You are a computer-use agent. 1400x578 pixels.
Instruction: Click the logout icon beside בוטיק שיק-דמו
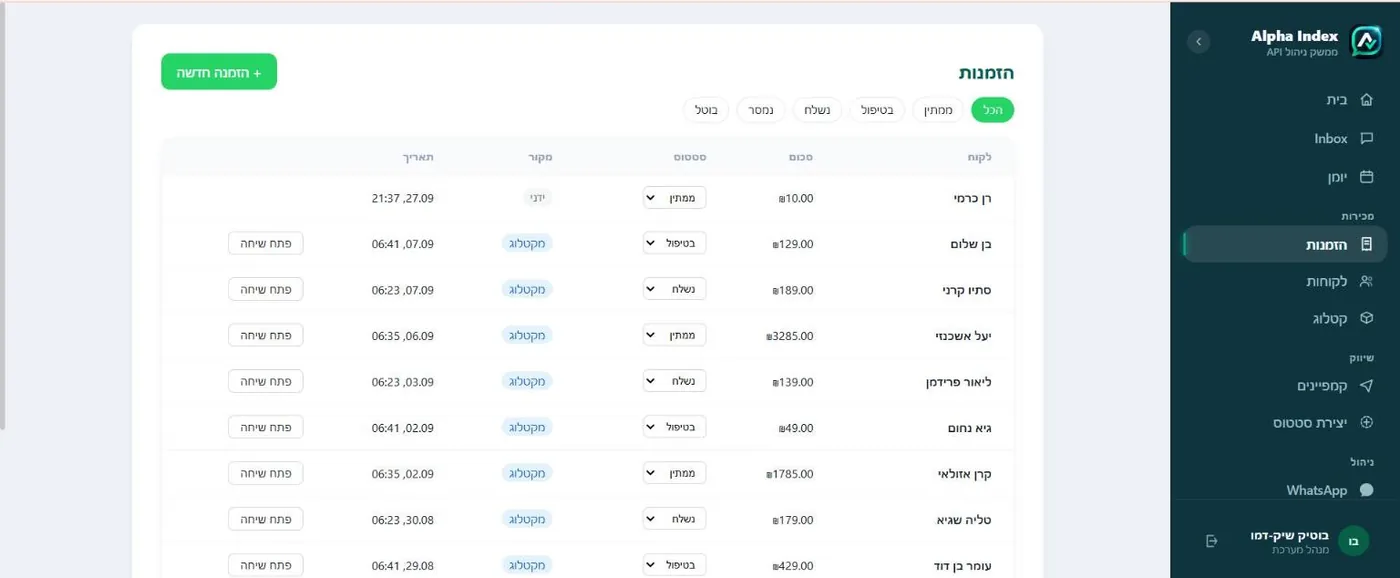1212,541
